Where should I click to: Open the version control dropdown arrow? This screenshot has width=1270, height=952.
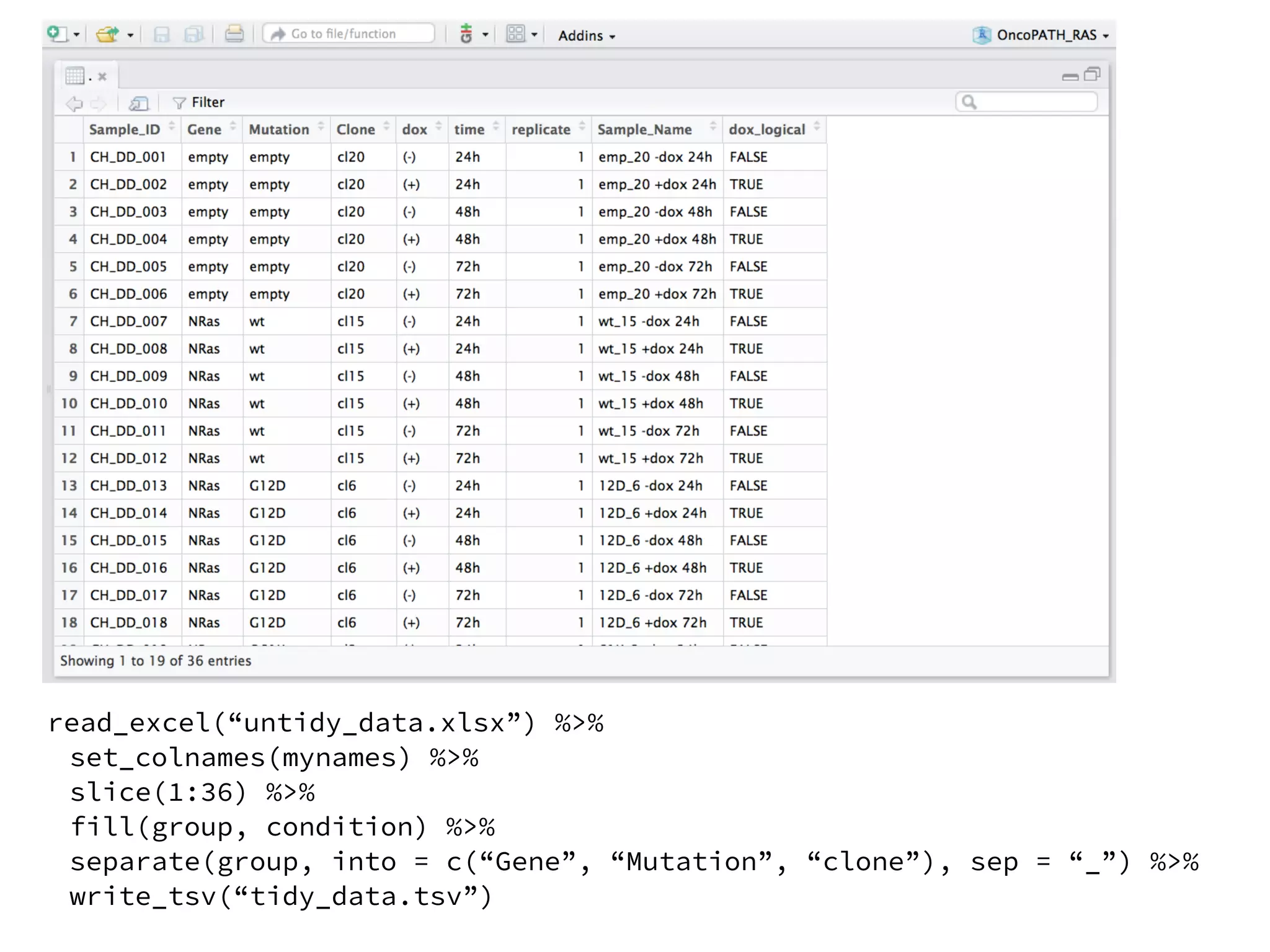(x=485, y=35)
